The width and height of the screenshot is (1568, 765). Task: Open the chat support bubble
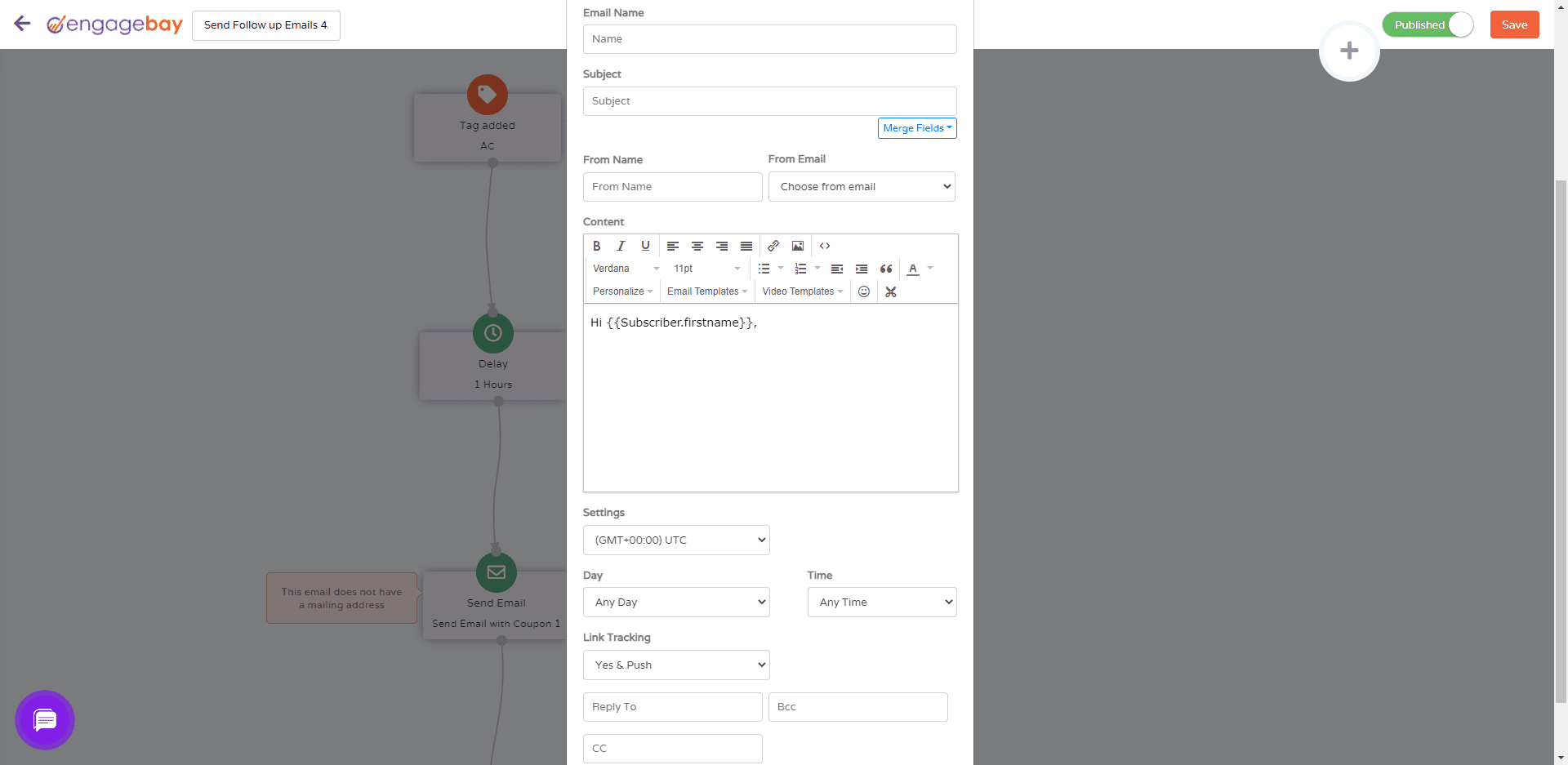point(45,720)
